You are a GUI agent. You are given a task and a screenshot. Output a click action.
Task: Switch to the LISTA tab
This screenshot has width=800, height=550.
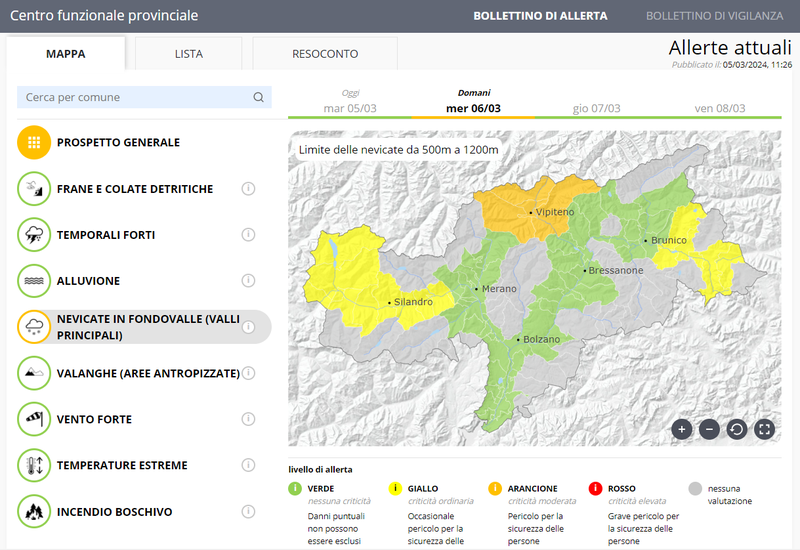pos(188,54)
